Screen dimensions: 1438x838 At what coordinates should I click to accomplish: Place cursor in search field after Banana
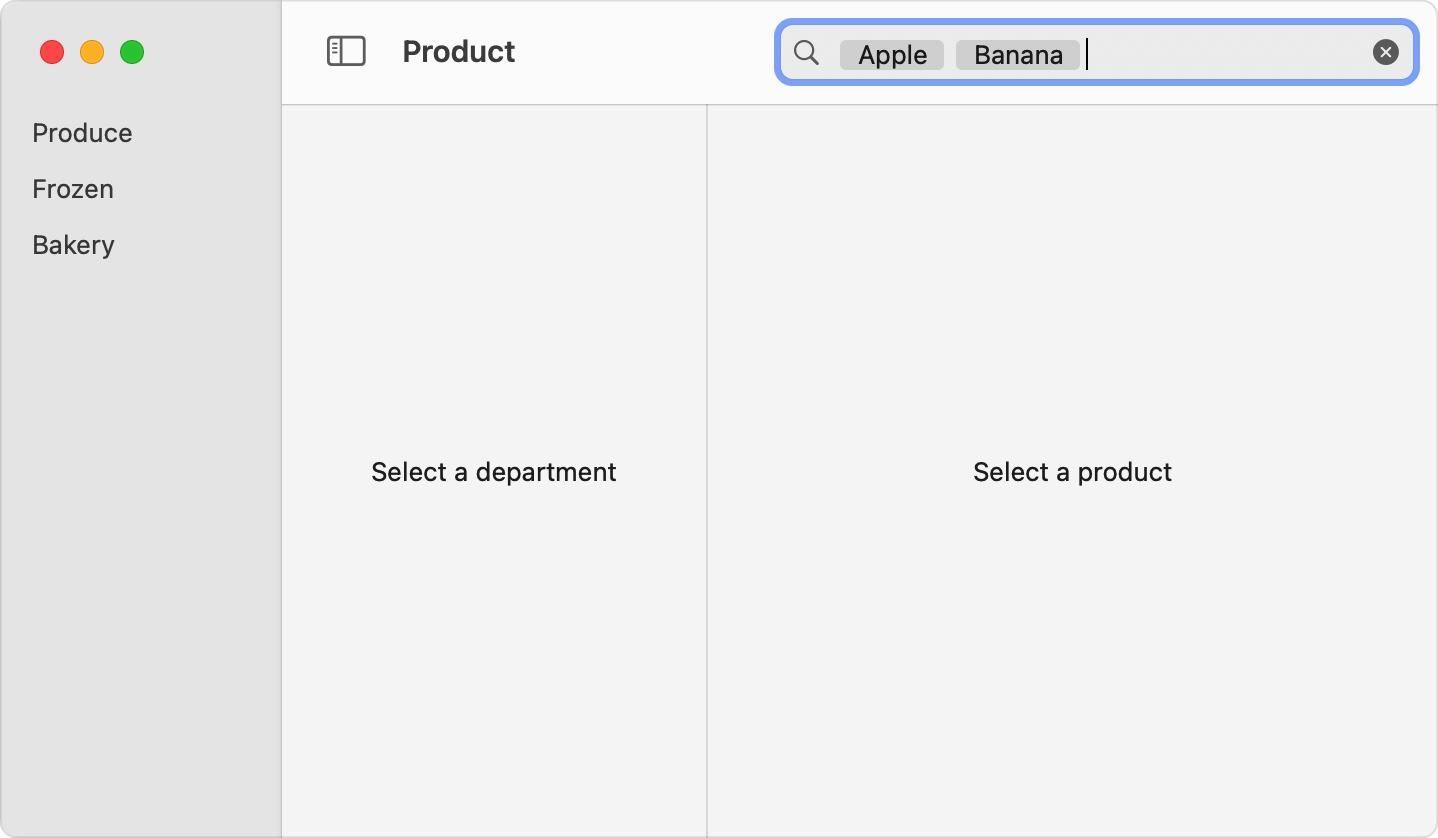[1220, 54]
